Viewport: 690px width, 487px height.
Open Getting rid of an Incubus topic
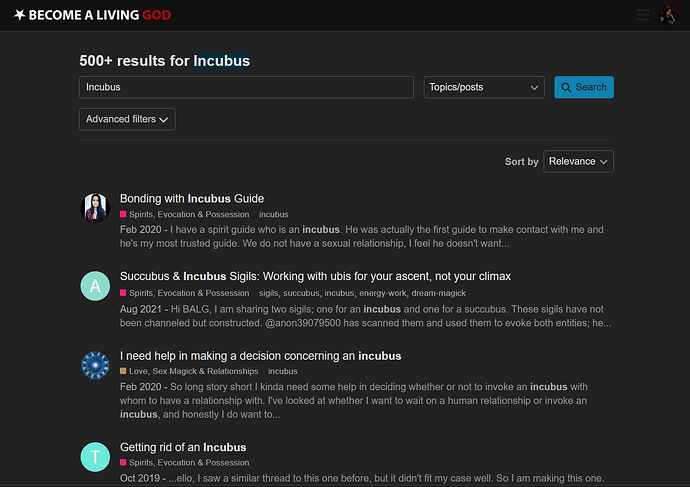click(x=183, y=447)
